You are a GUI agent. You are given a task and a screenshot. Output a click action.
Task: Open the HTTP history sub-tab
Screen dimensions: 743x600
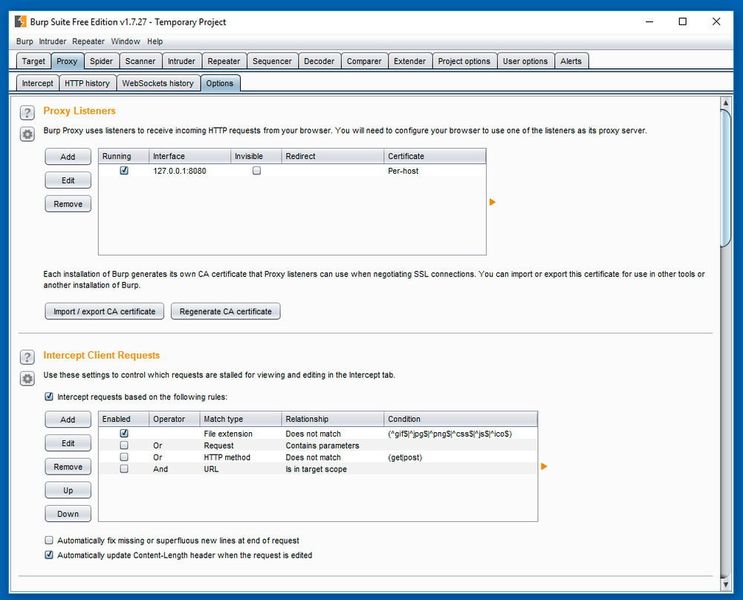tap(87, 83)
